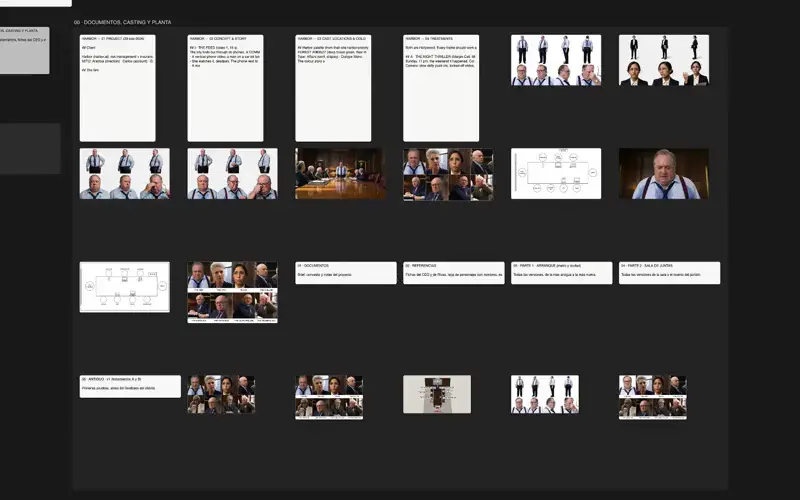Select the boardroom scene photo thumbnail
The height and width of the screenshot is (500, 800).
pos(340,173)
